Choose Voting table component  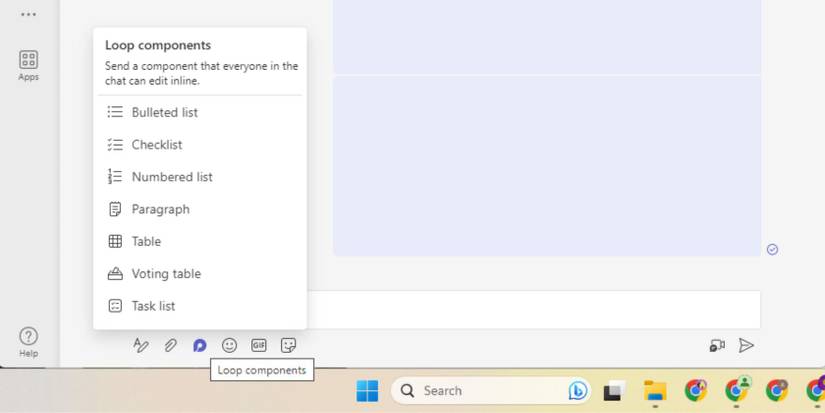(200, 274)
